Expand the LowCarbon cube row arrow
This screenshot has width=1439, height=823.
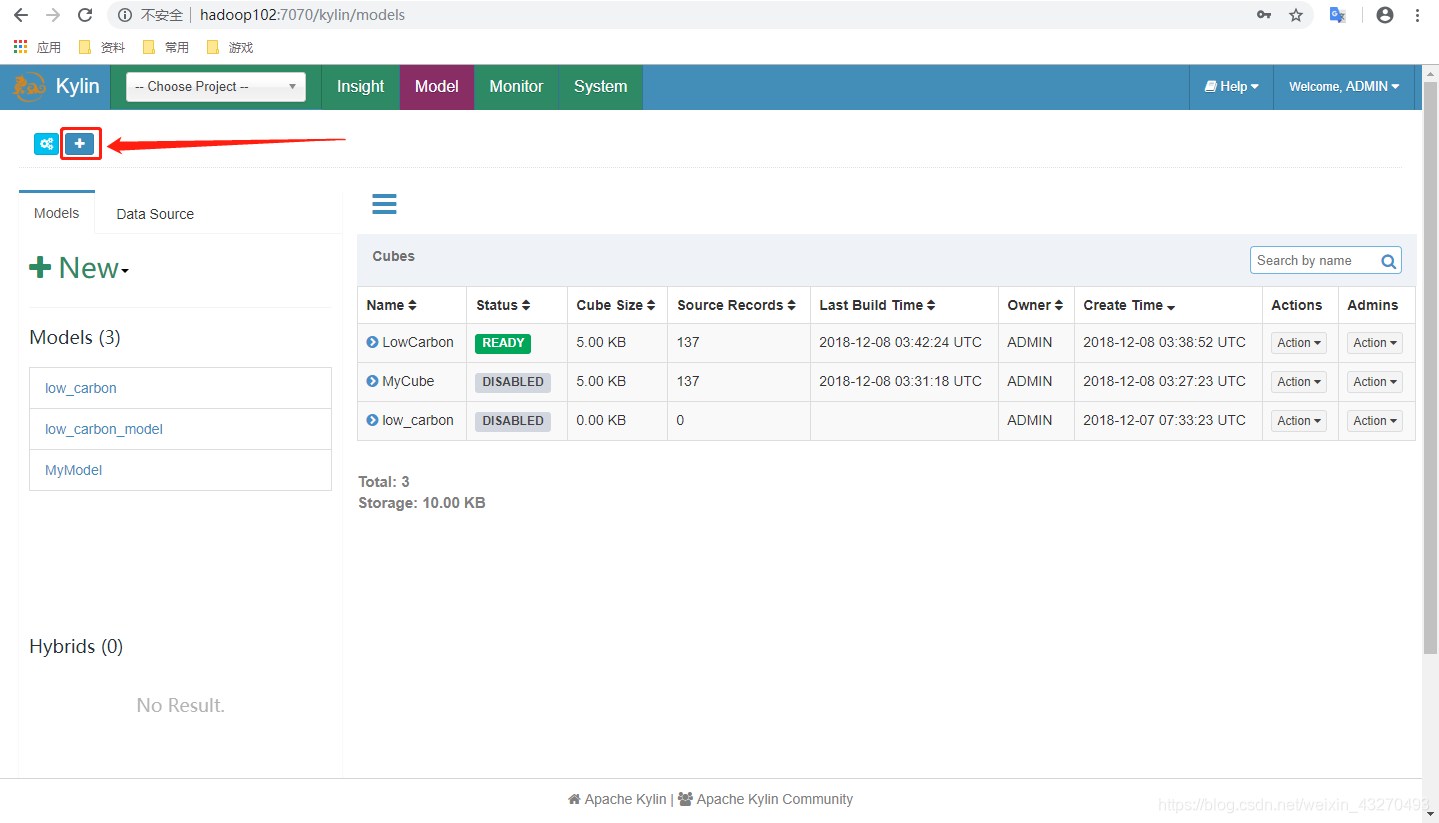point(372,343)
